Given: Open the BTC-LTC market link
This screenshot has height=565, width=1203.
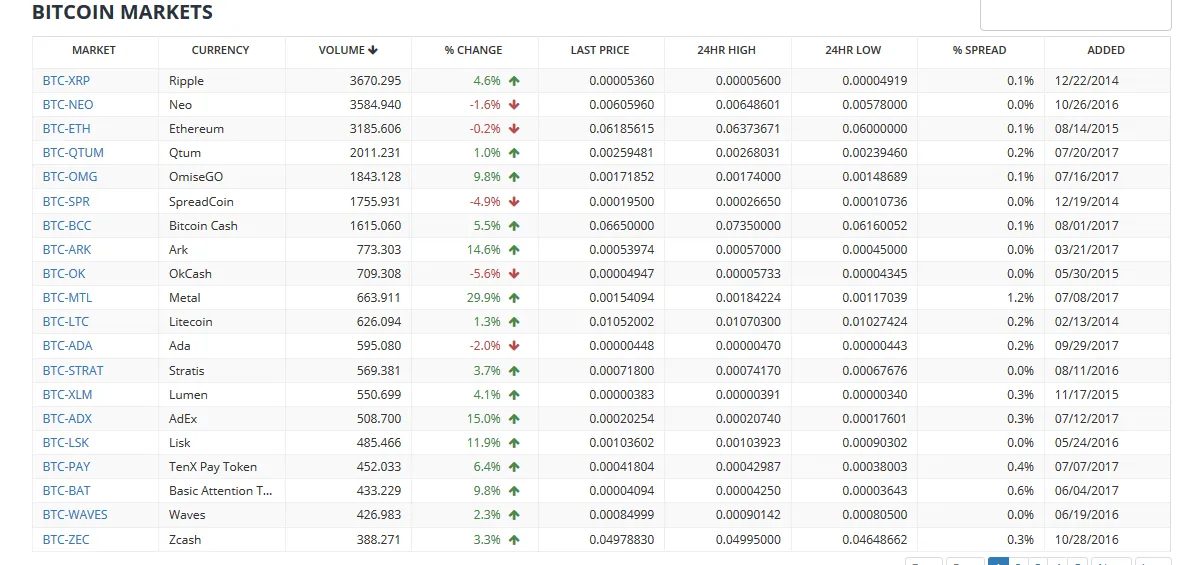Looking at the screenshot, I should (66, 322).
